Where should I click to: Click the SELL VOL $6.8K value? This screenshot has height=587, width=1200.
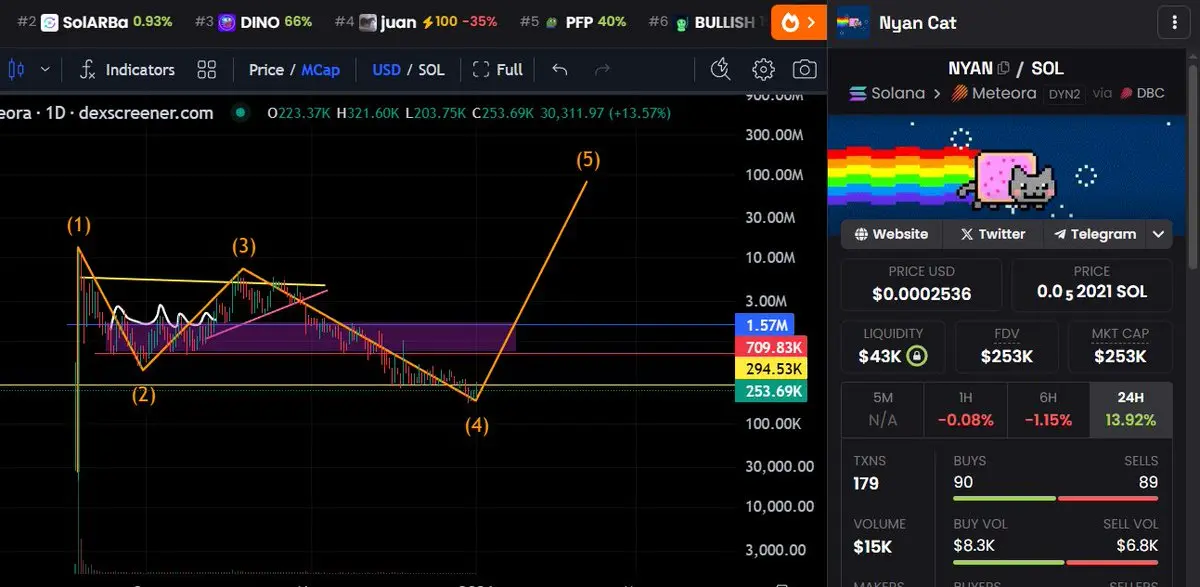(1137, 546)
